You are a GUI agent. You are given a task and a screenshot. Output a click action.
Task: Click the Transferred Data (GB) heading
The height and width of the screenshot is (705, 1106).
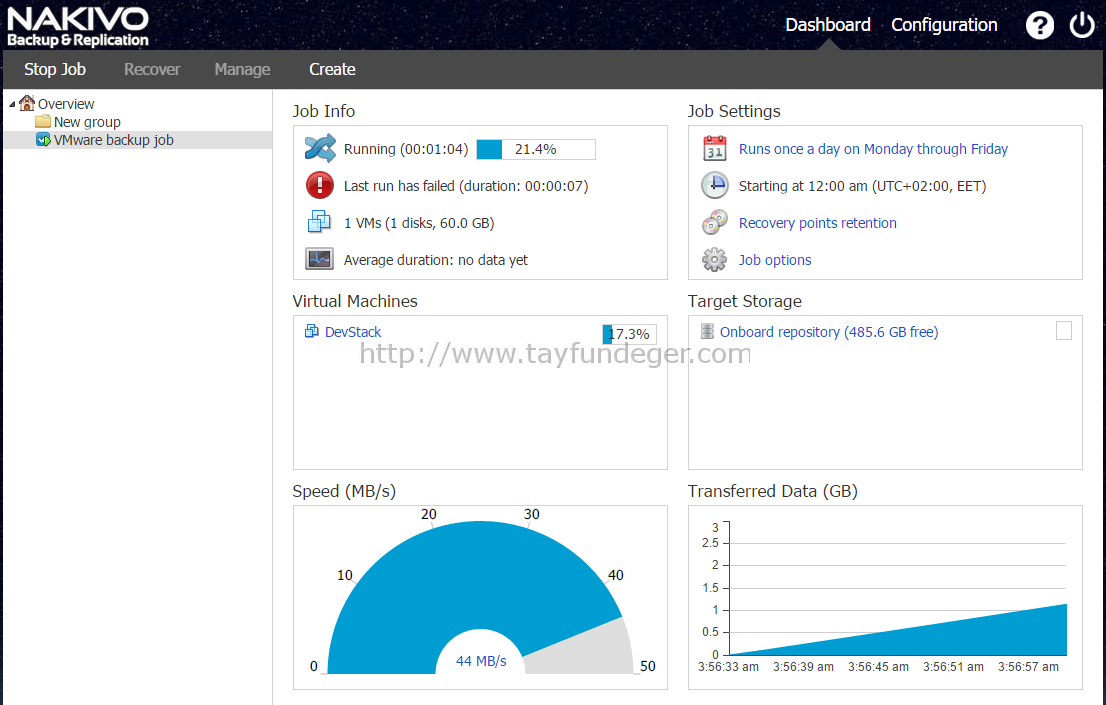[772, 490]
